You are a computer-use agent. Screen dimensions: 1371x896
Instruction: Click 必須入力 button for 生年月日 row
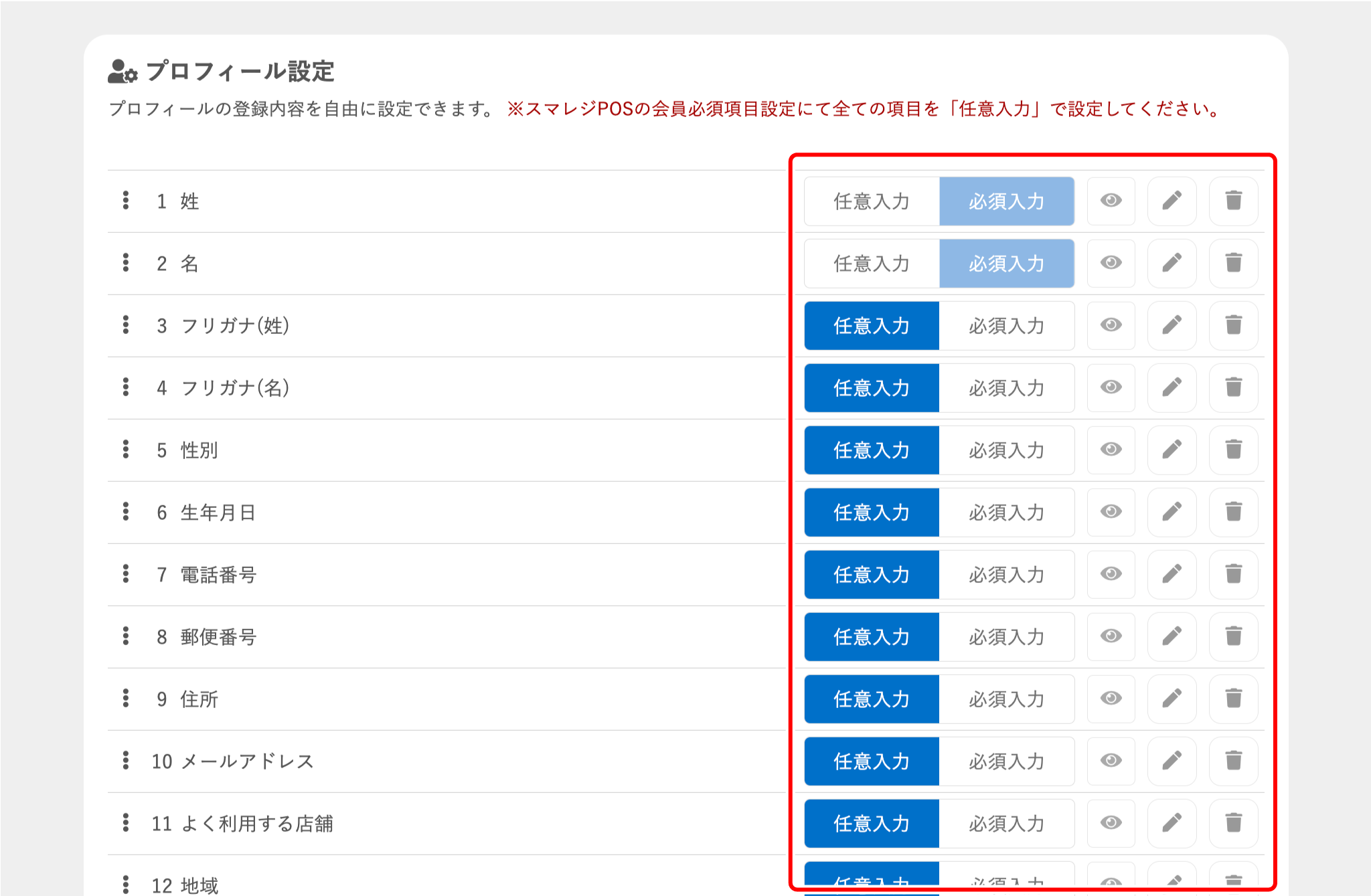(x=1006, y=512)
